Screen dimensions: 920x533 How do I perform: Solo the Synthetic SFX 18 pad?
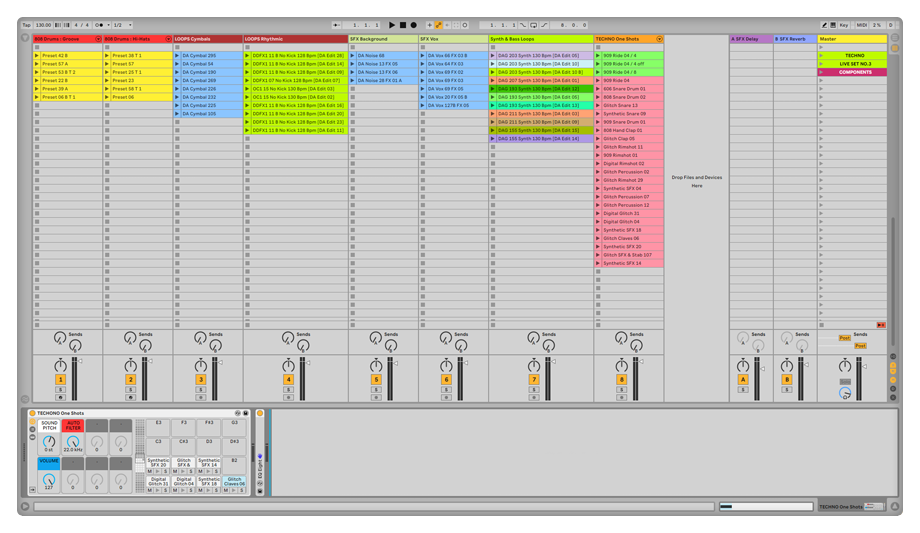[216, 490]
